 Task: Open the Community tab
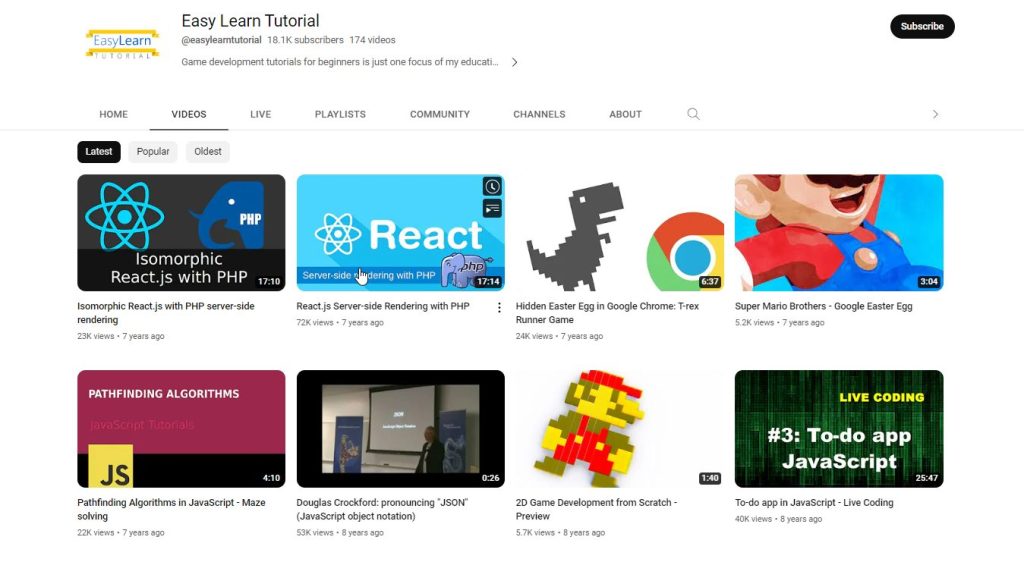439,114
